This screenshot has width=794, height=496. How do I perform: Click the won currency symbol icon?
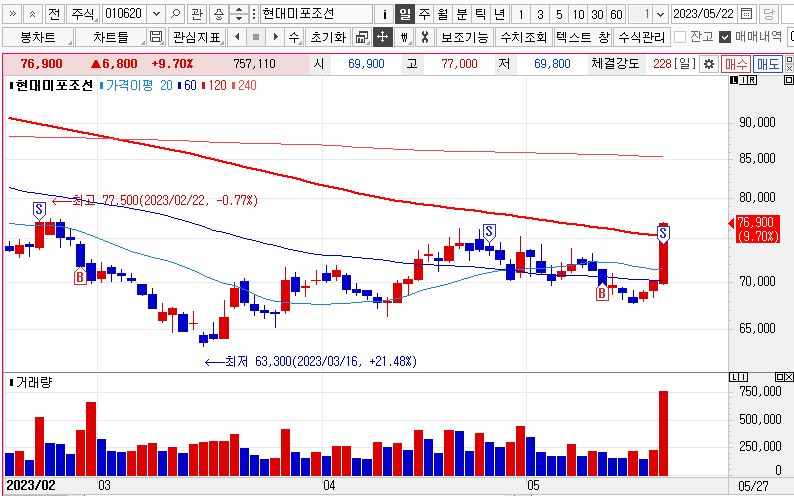404,37
